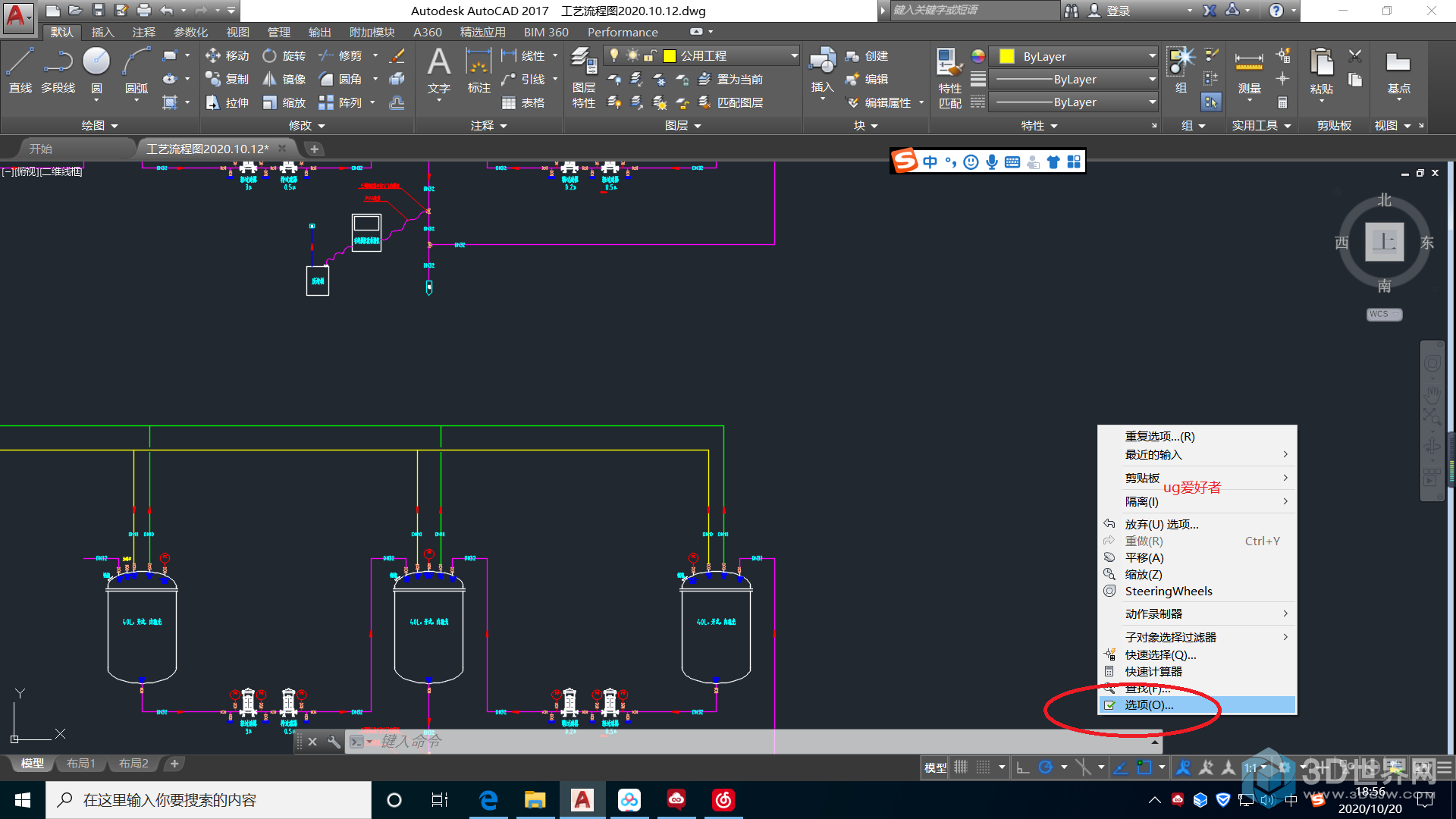The width and height of the screenshot is (1456, 819).
Task: Click the Erase tool icon in Modify panel
Action: click(397, 56)
